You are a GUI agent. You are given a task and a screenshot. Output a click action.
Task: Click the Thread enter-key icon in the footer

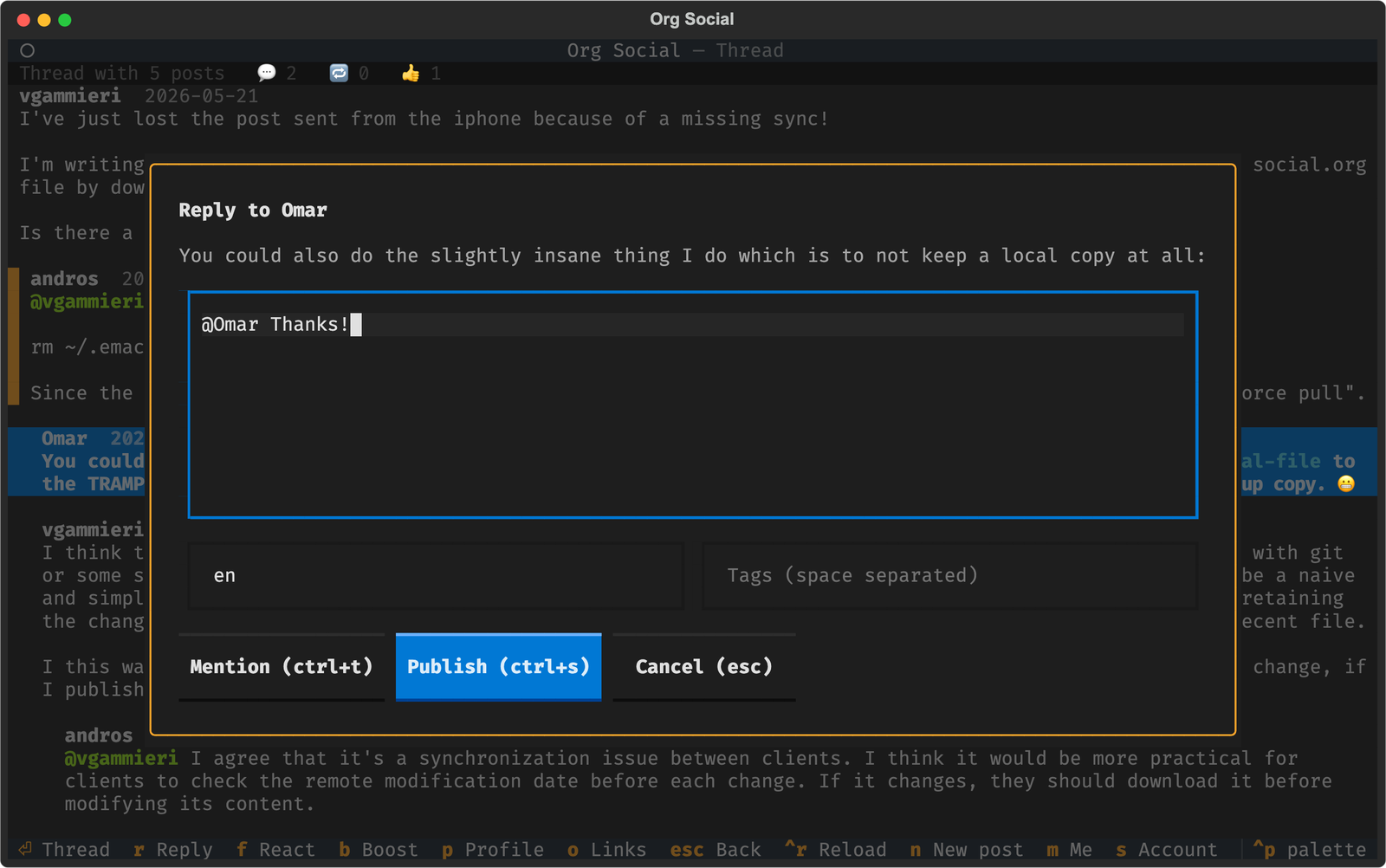26,849
